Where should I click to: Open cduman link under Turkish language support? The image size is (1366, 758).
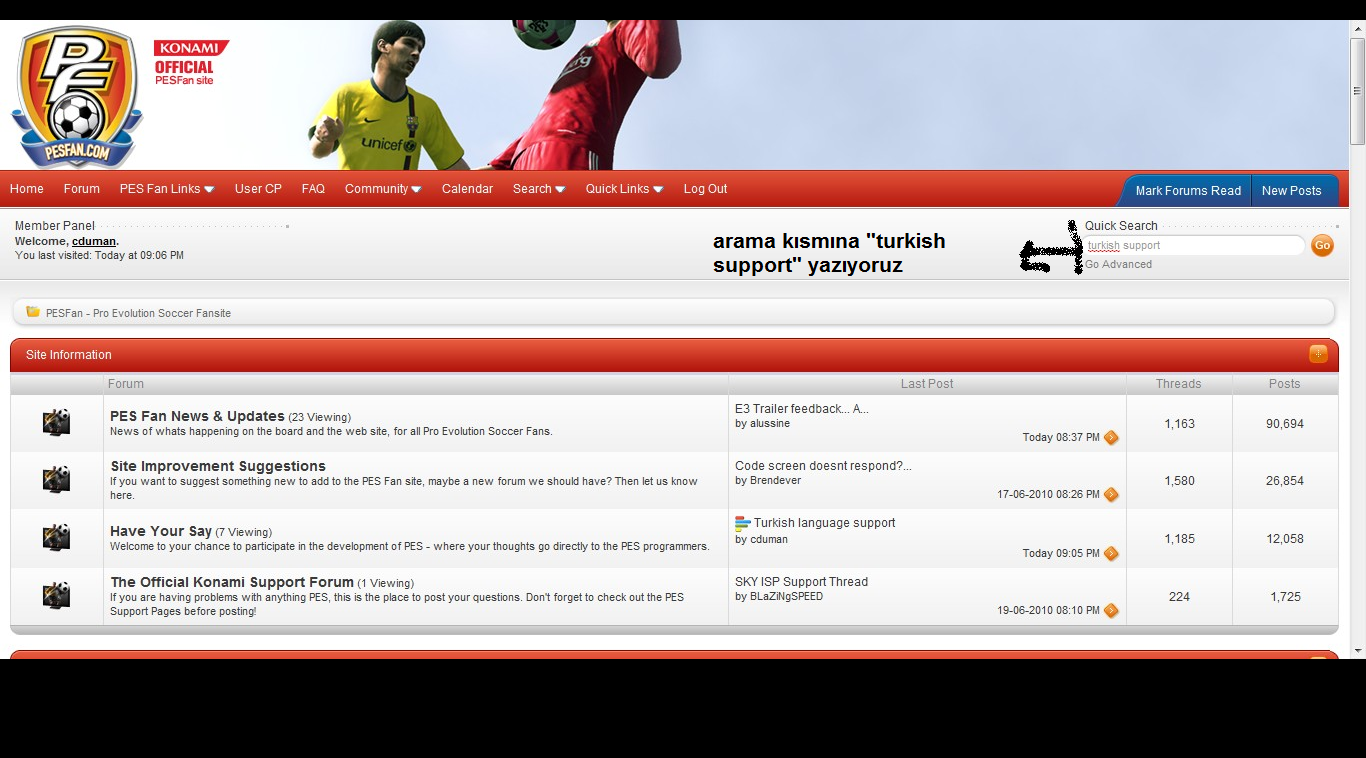[x=769, y=539]
